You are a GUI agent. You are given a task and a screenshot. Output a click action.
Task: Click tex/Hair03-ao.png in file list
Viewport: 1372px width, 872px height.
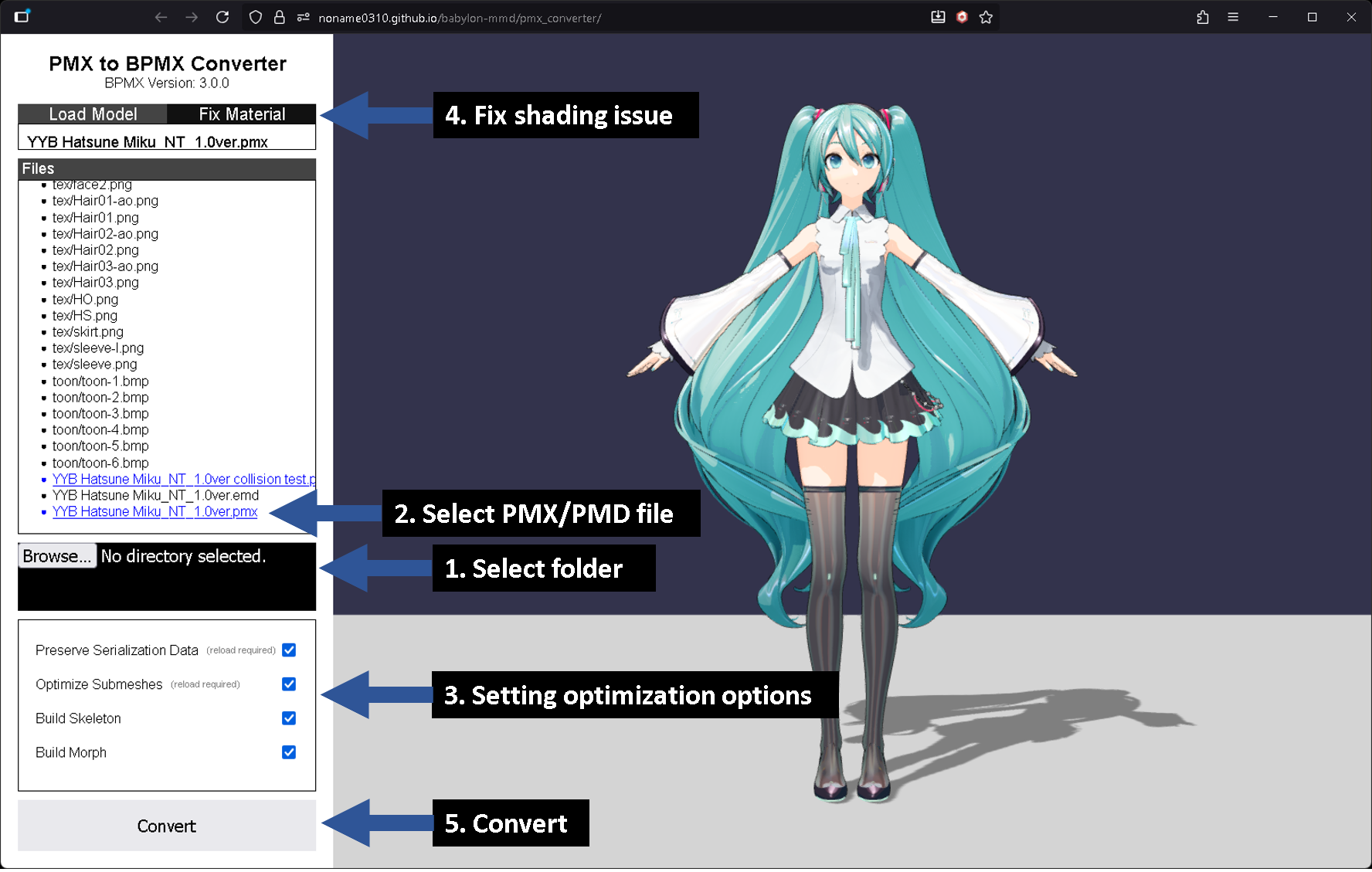[105, 266]
